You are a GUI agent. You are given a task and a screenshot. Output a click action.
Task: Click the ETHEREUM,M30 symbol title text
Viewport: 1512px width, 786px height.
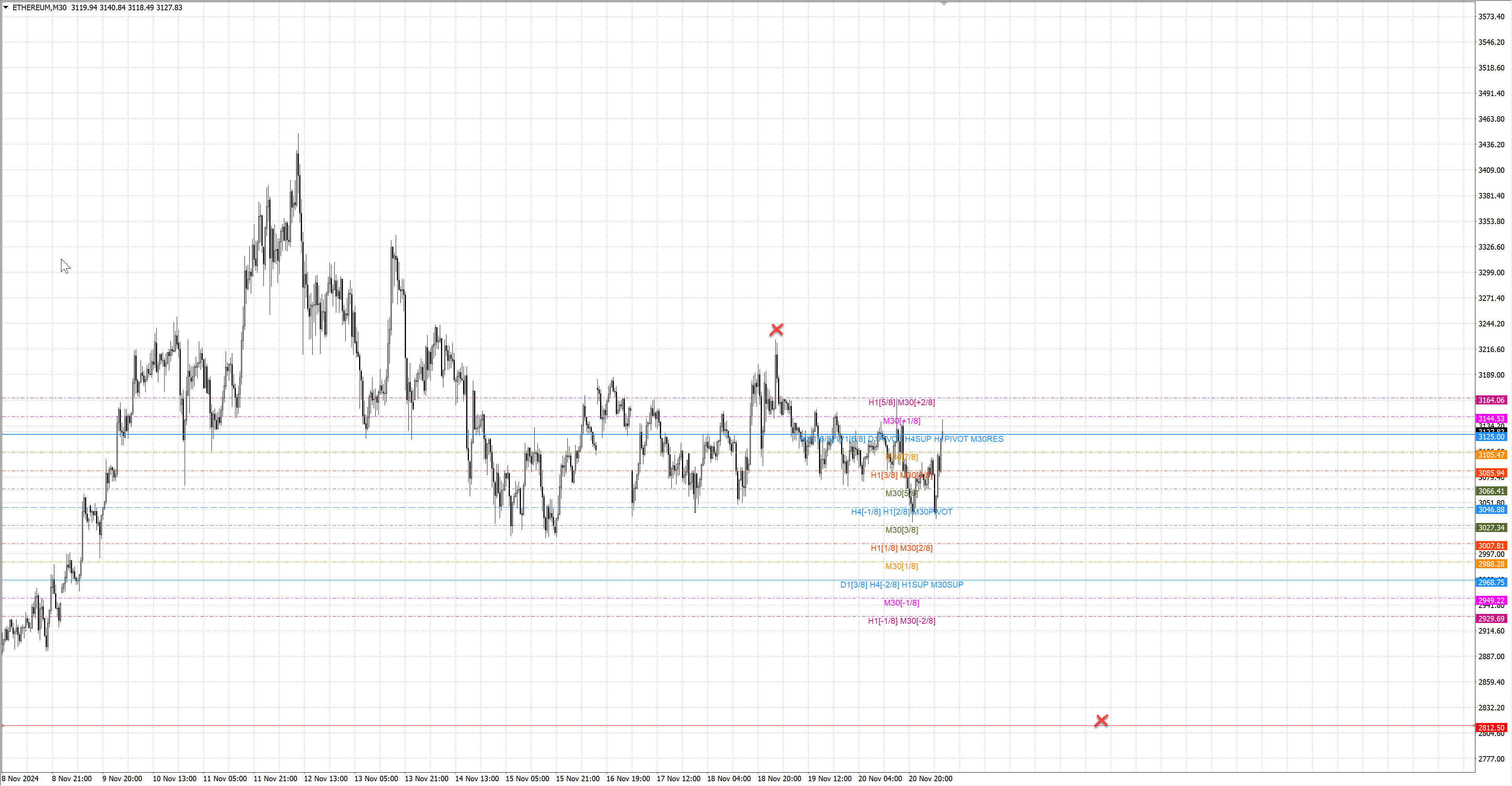pyautogui.click(x=39, y=7)
